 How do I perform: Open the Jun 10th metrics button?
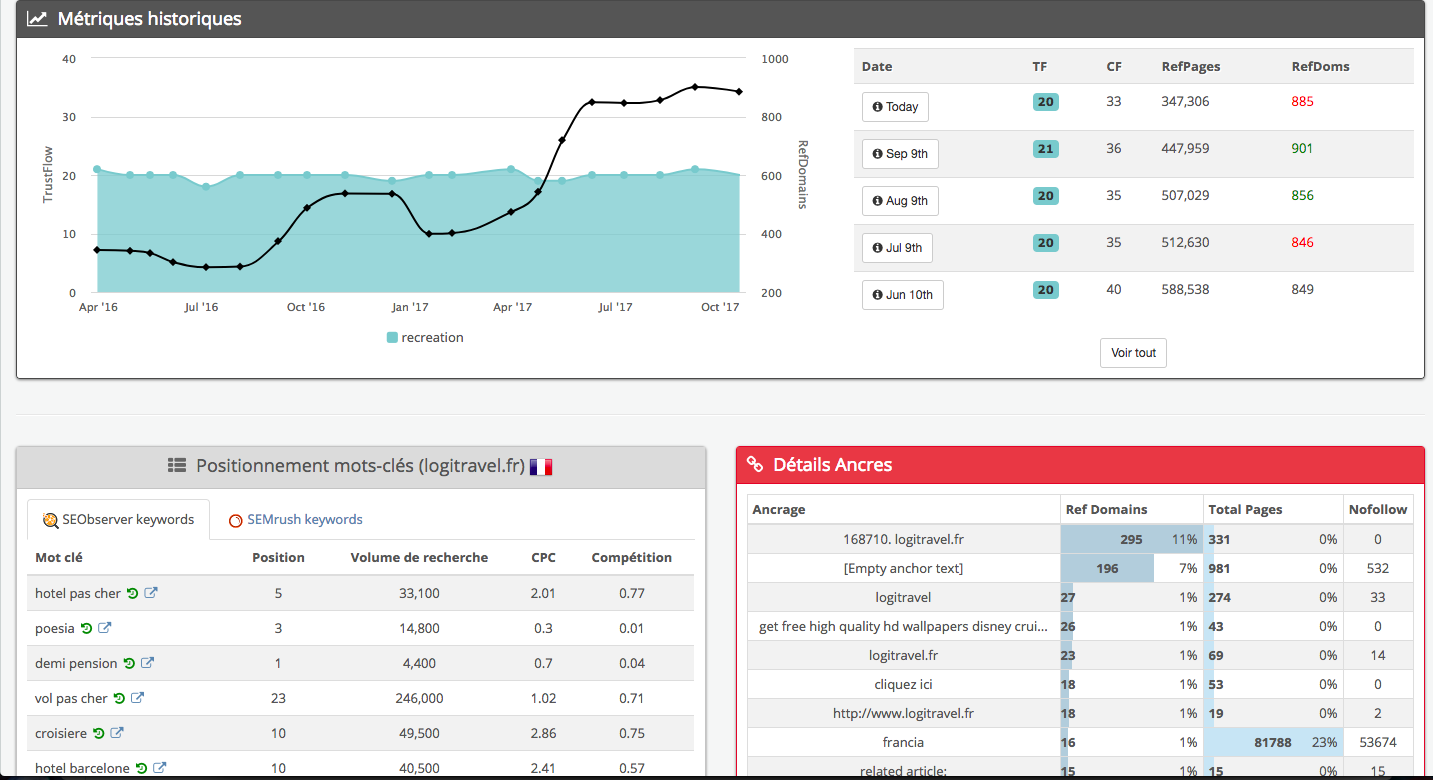[903, 295]
